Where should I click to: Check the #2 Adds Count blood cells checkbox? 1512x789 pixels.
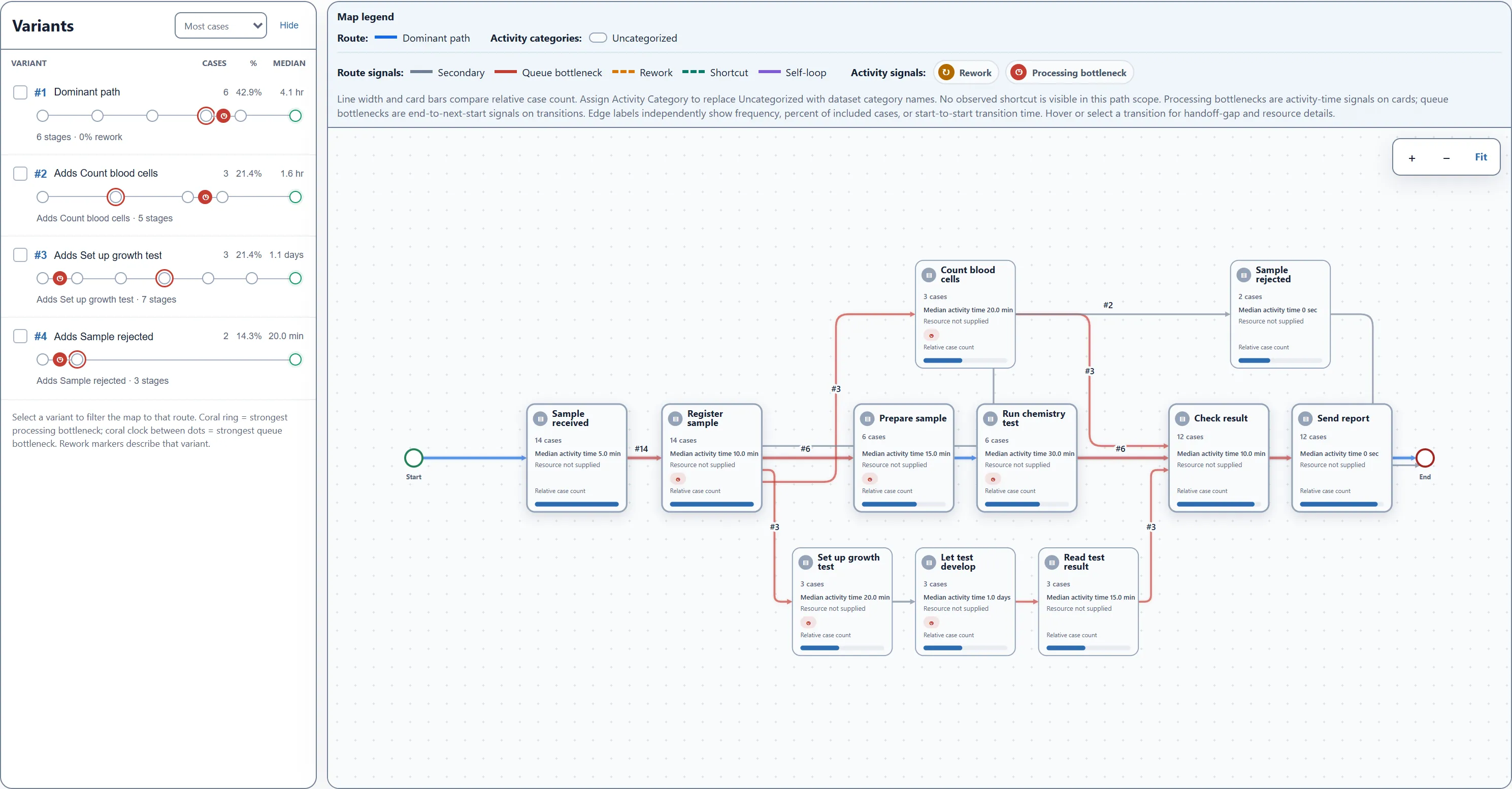click(x=20, y=173)
